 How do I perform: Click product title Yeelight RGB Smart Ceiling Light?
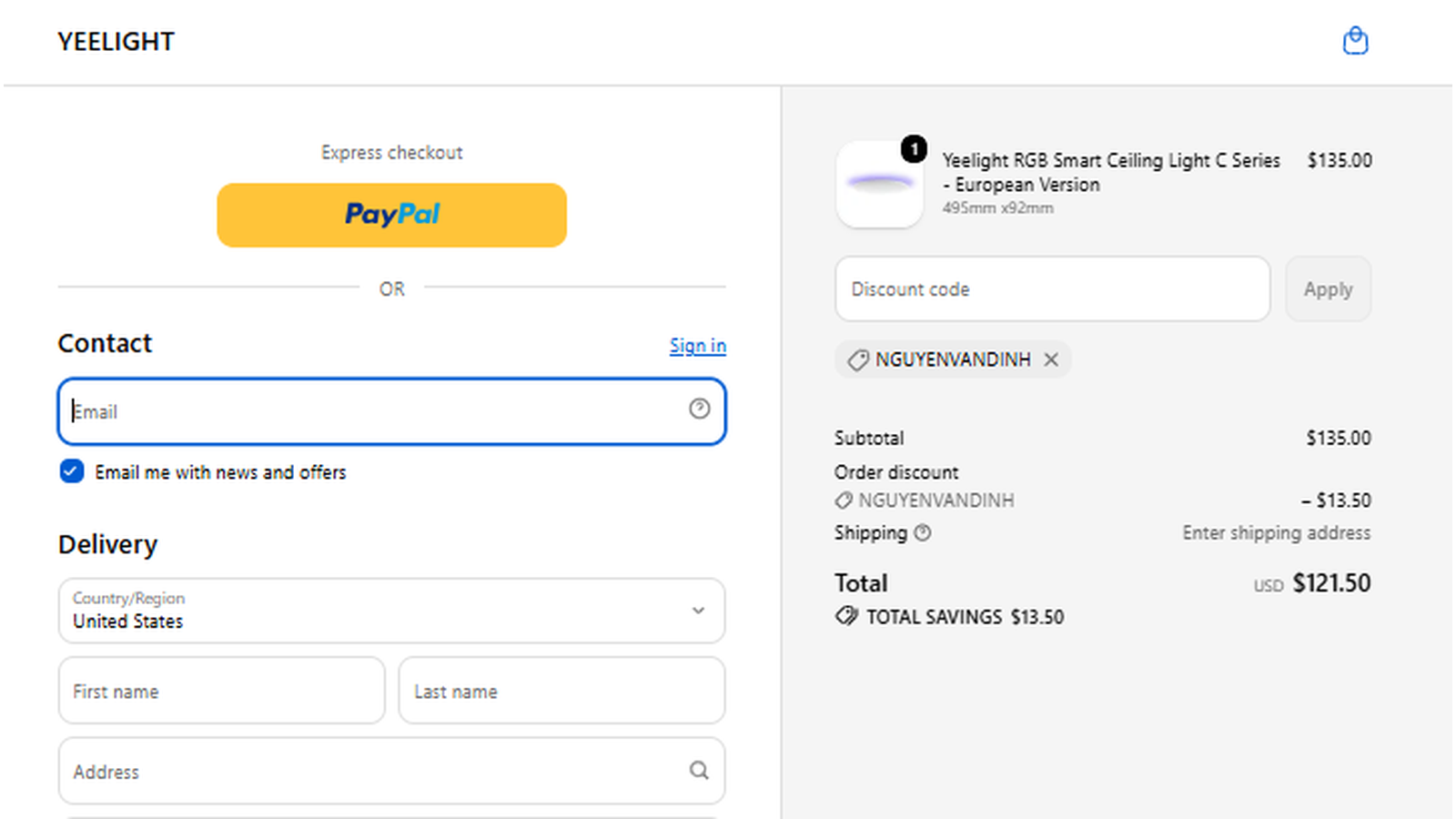point(1111,172)
